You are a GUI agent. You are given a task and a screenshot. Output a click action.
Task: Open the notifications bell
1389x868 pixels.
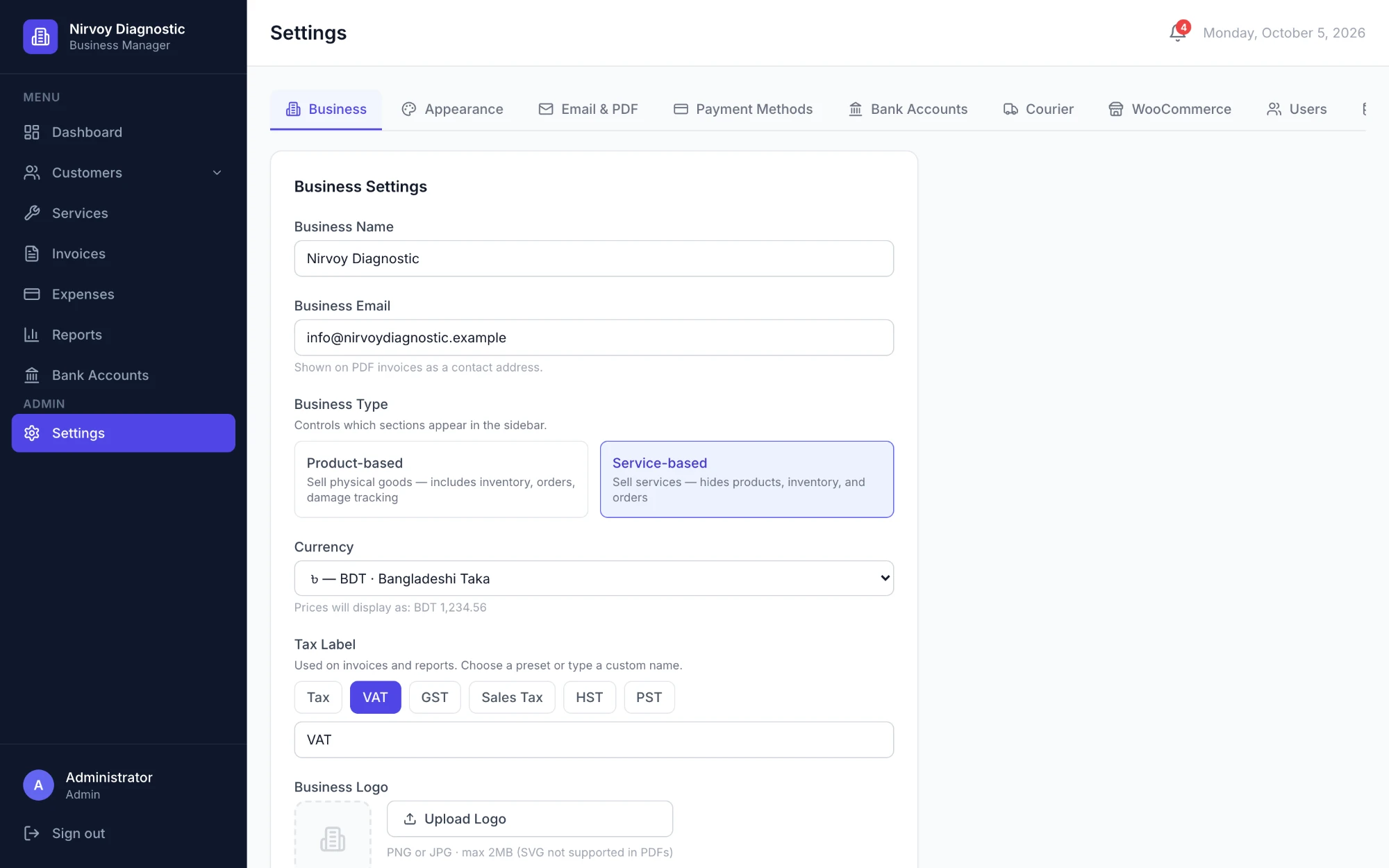[x=1178, y=32]
